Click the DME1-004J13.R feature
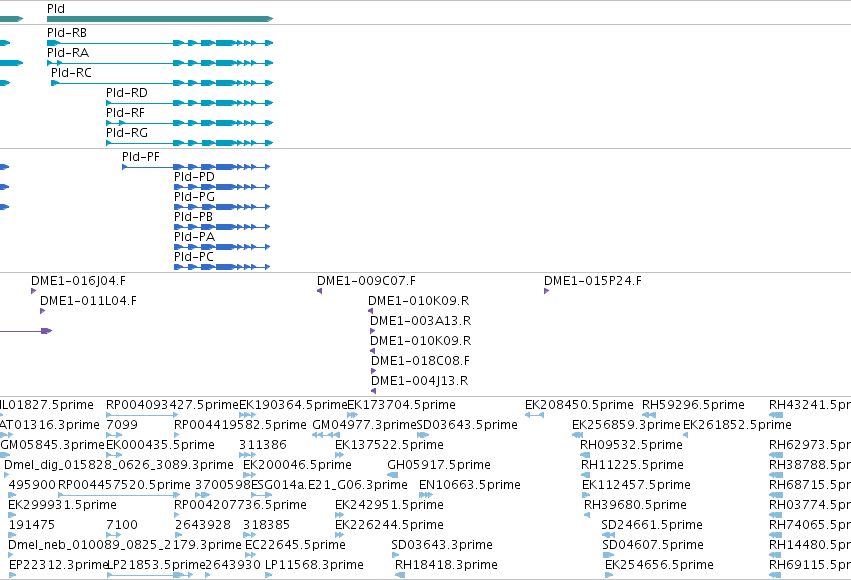Screen dimensions: 851x580 373,391
